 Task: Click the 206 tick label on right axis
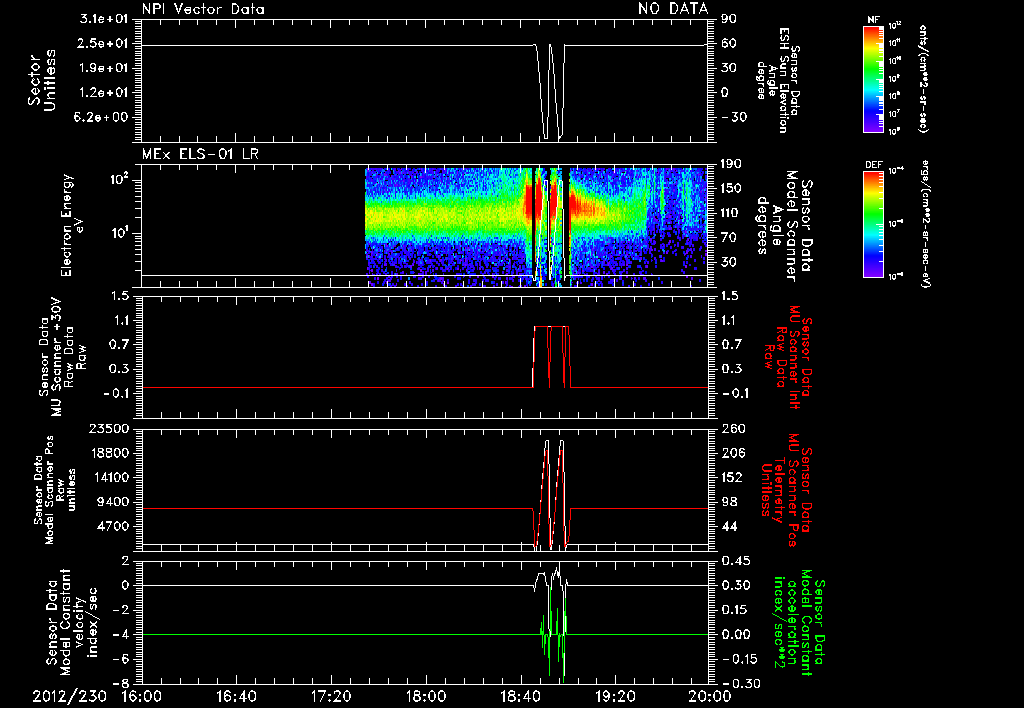pos(732,453)
